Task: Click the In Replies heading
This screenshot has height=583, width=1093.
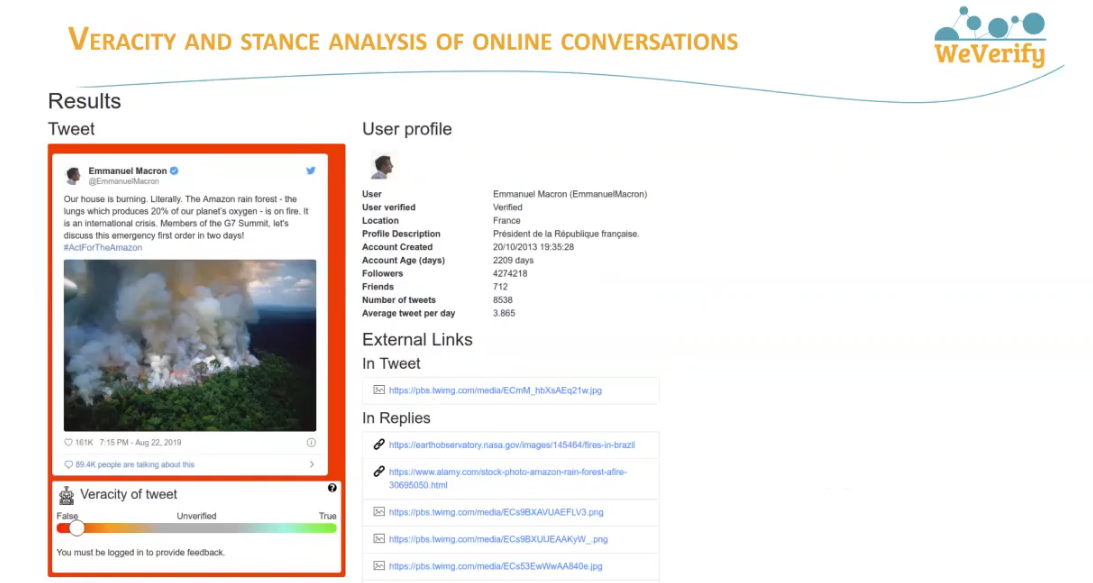Action: pyautogui.click(x=397, y=418)
